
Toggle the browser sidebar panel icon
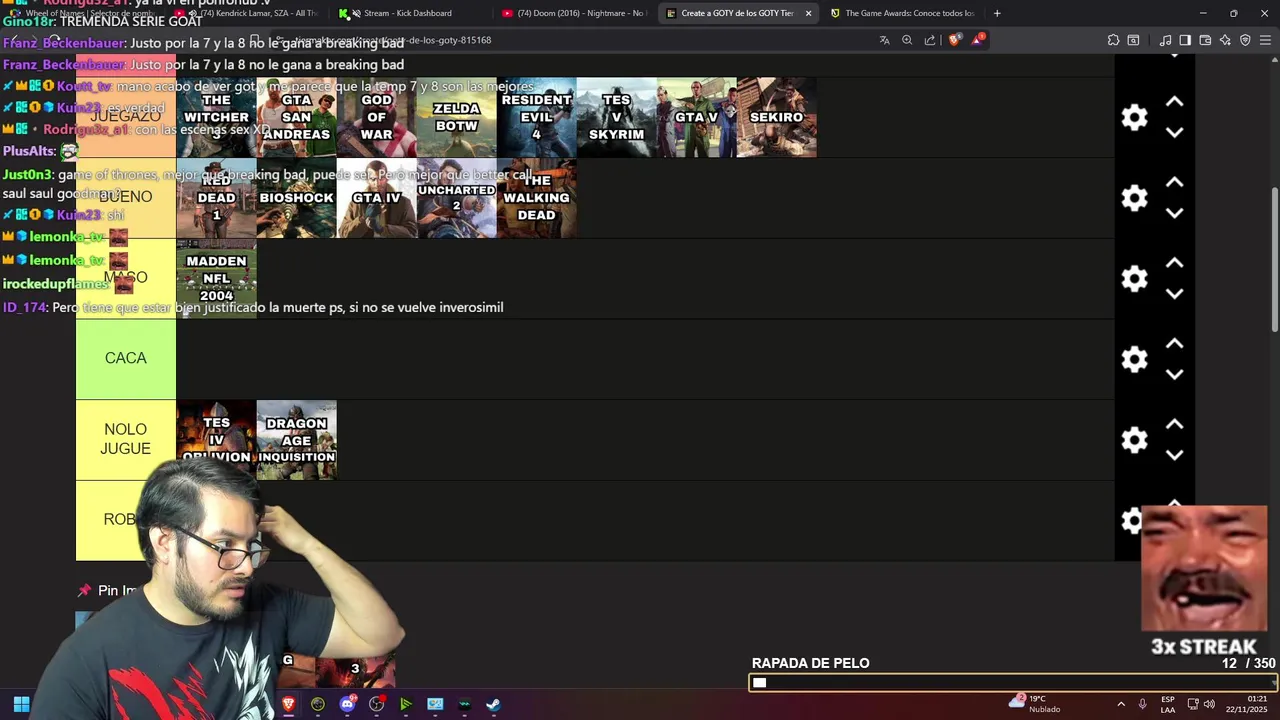pos(1185,40)
